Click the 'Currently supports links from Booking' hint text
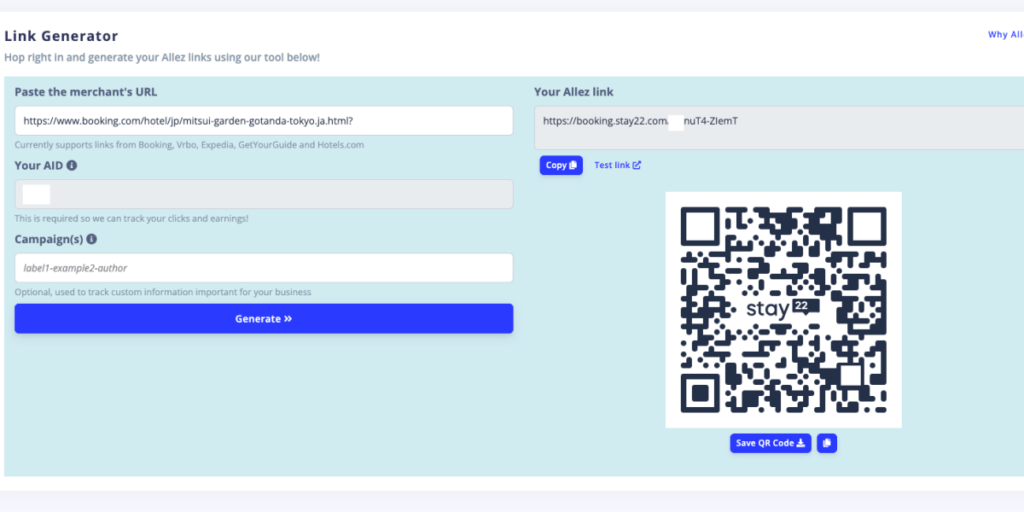The height and width of the screenshot is (512, 1024). pos(189,145)
